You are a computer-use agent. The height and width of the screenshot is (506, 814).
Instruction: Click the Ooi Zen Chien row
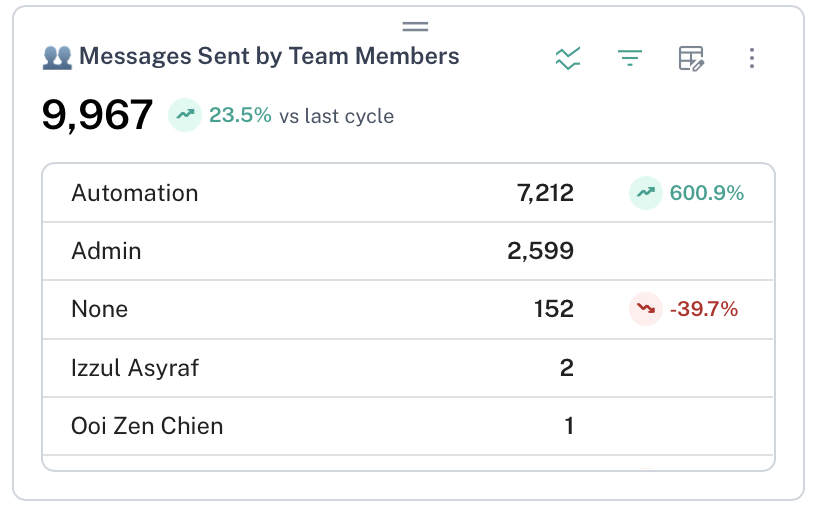(147, 426)
